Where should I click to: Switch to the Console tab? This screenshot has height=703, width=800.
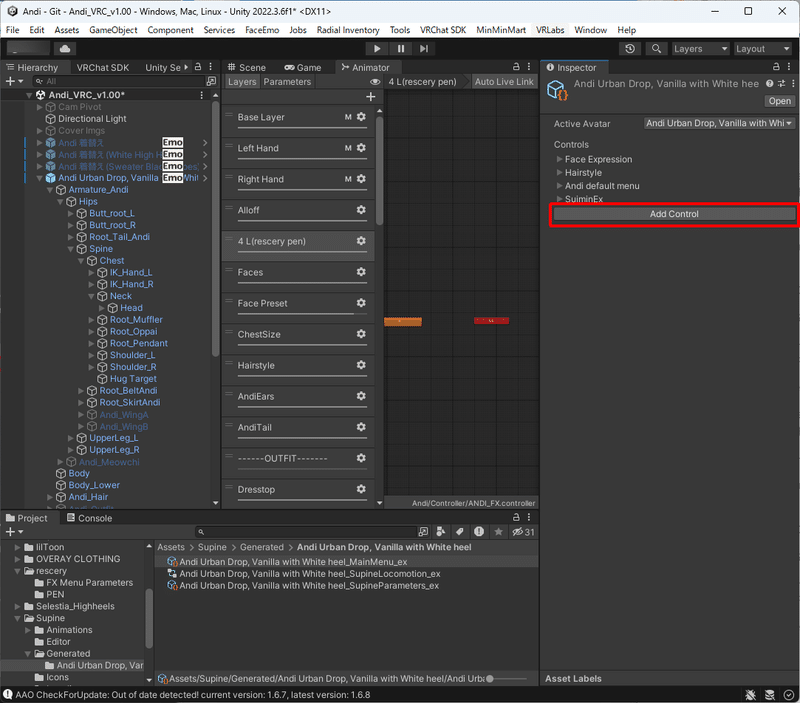[89, 518]
